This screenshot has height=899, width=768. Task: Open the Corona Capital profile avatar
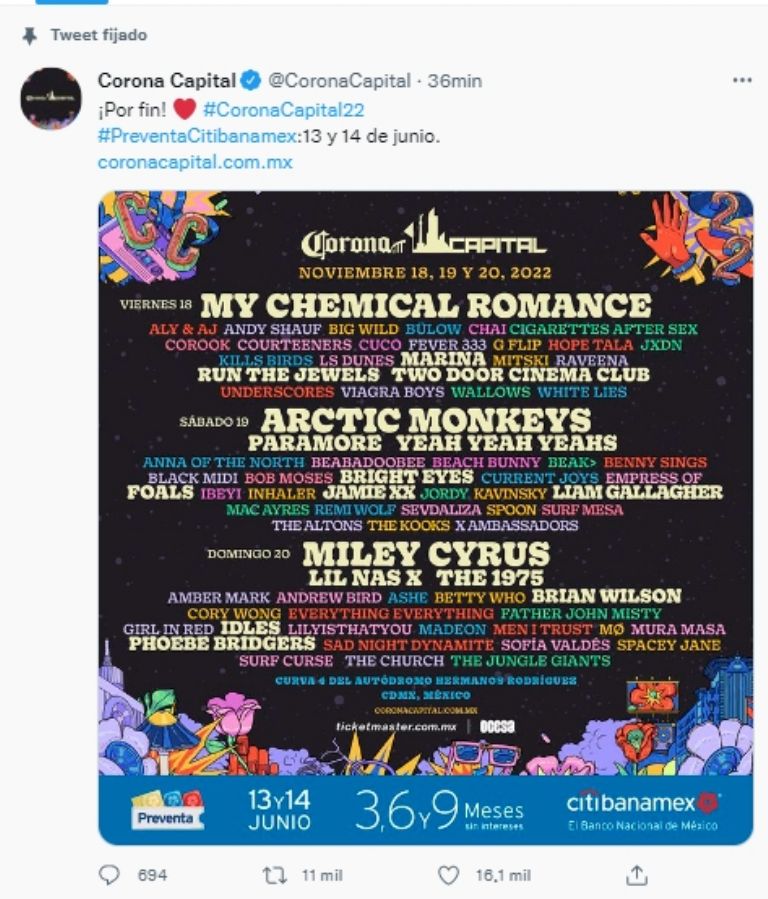pyautogui.click(x=50, y=98)
